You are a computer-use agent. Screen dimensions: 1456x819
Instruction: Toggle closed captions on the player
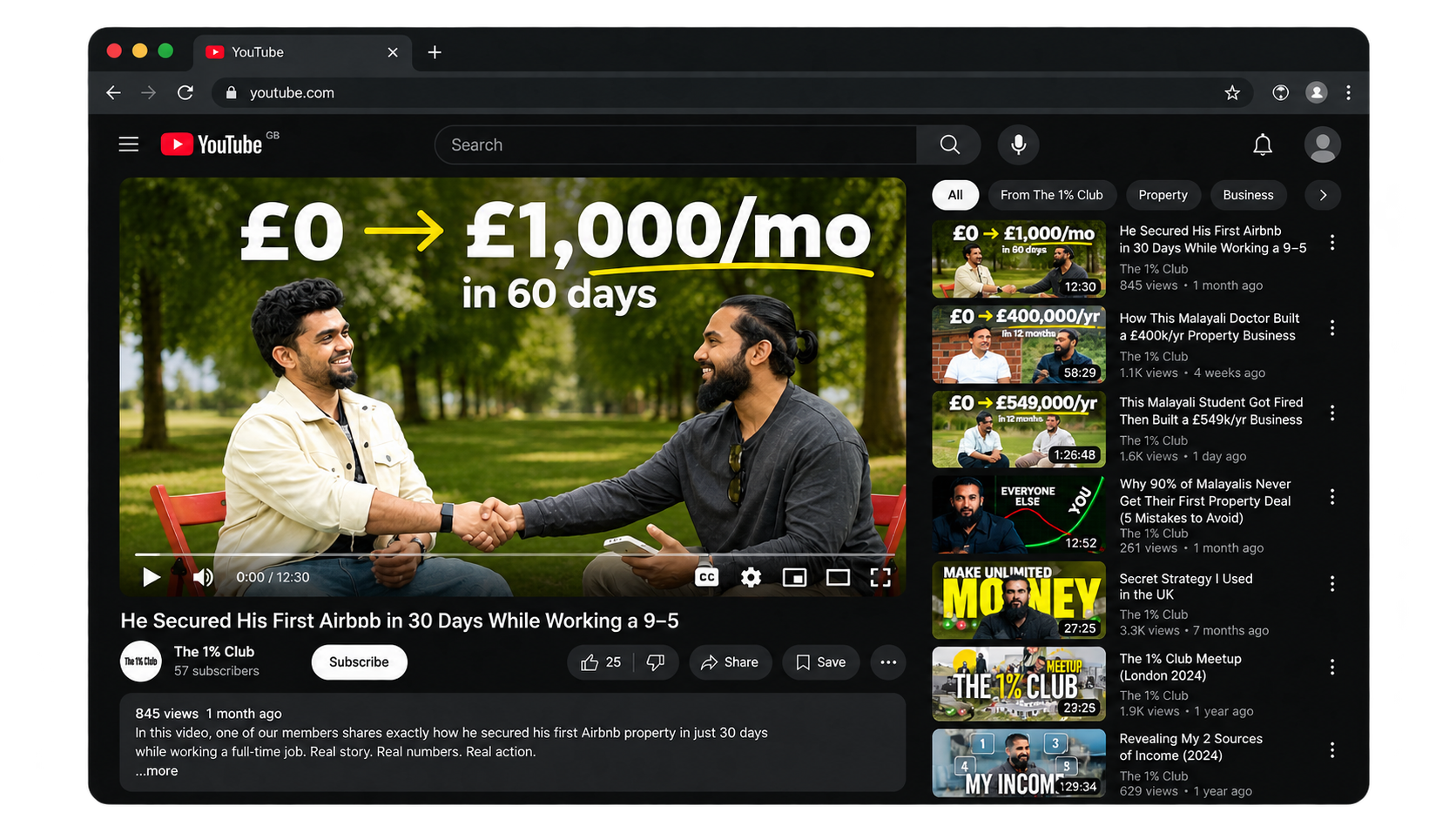[707, 577]
